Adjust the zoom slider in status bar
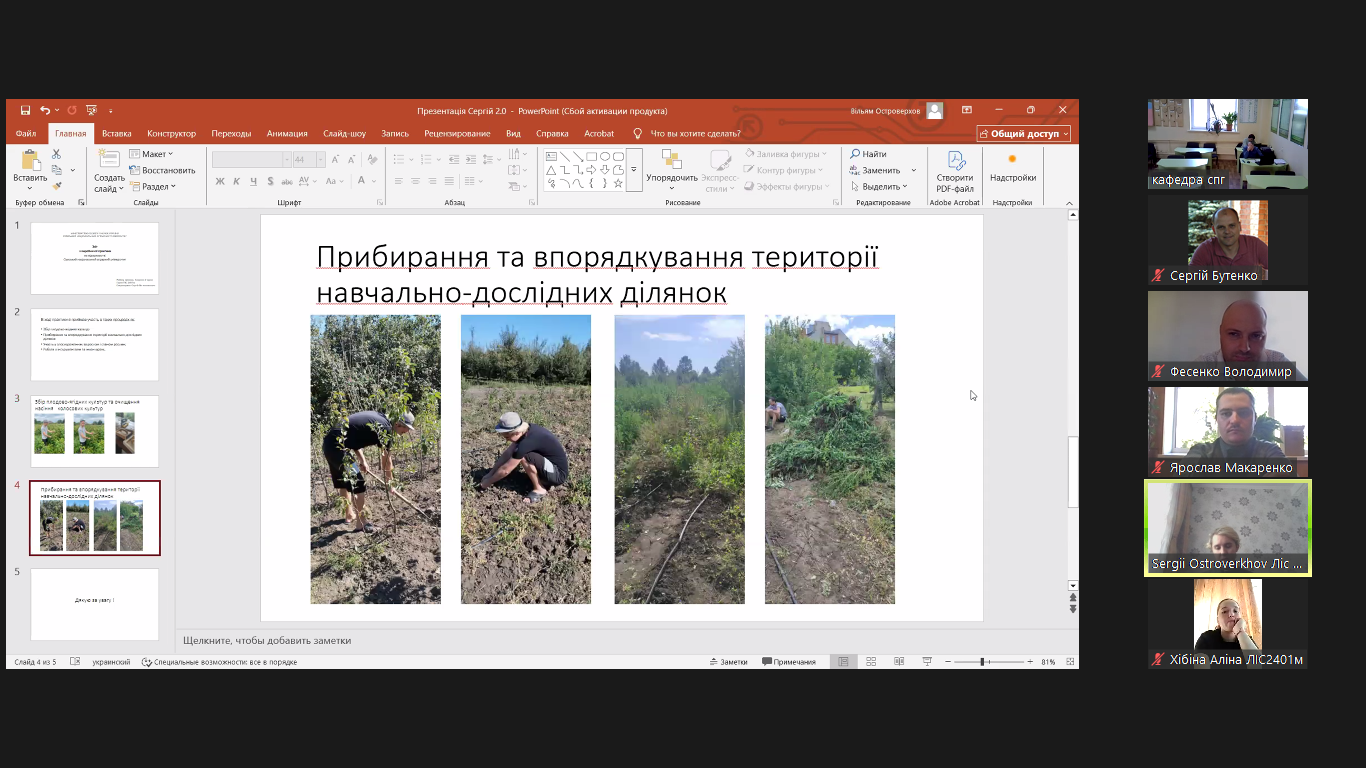1366x768 pixels. tap(983, 662)
